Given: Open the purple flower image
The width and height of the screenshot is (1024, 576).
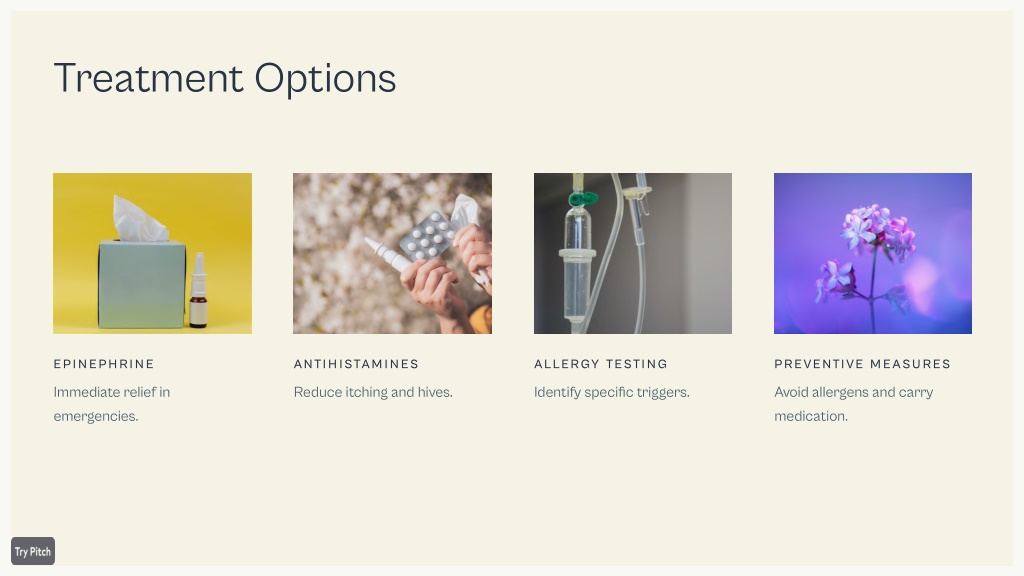Looking at the screenshot, I should pos(872,253).
